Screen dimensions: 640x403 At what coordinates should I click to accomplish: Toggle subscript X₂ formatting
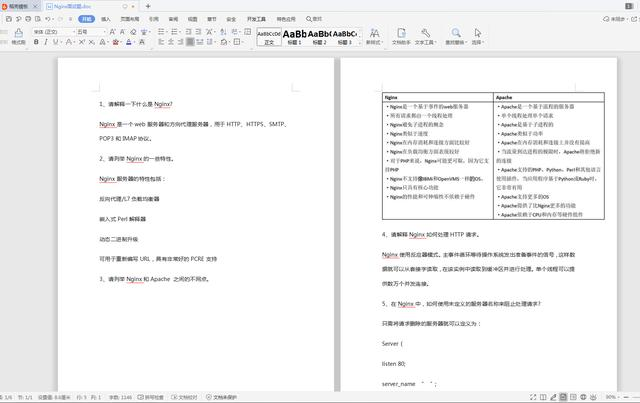click(91, 42)
